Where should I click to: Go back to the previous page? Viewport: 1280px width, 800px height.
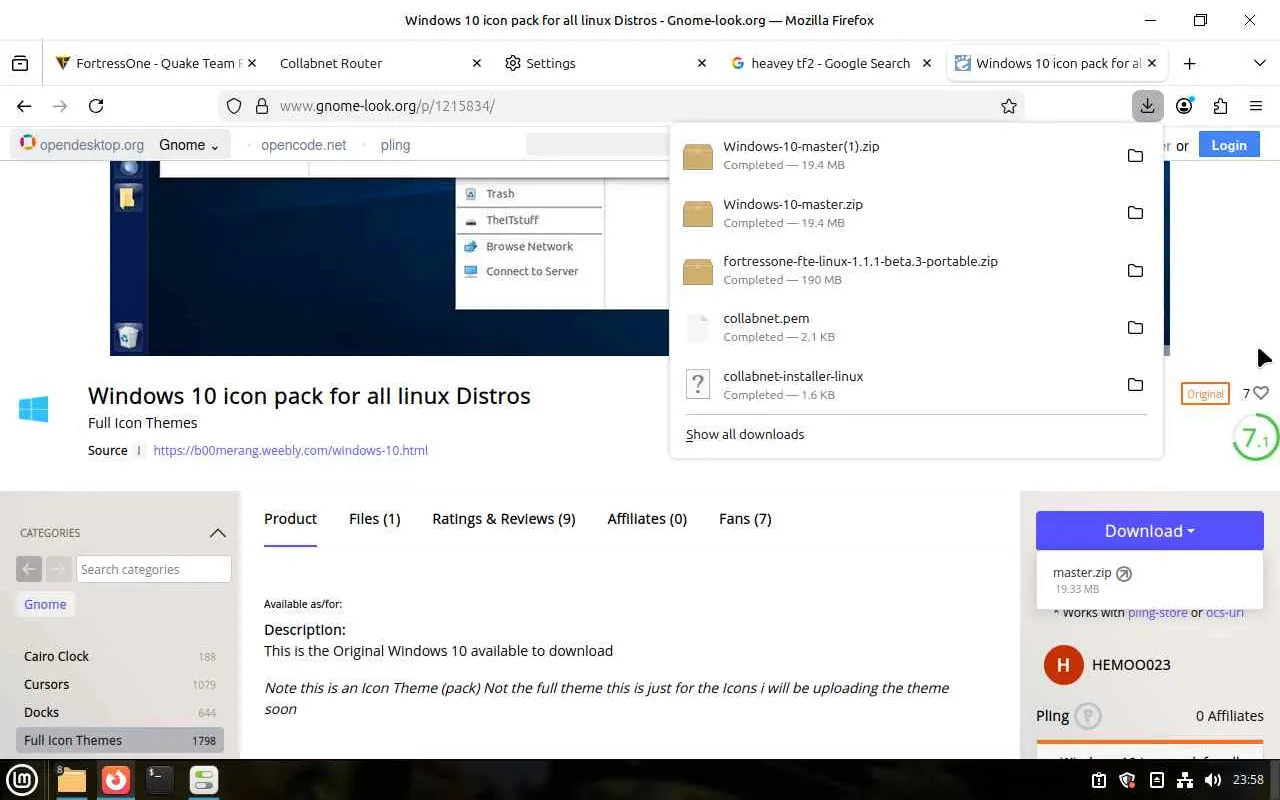[x=24, y=106]
